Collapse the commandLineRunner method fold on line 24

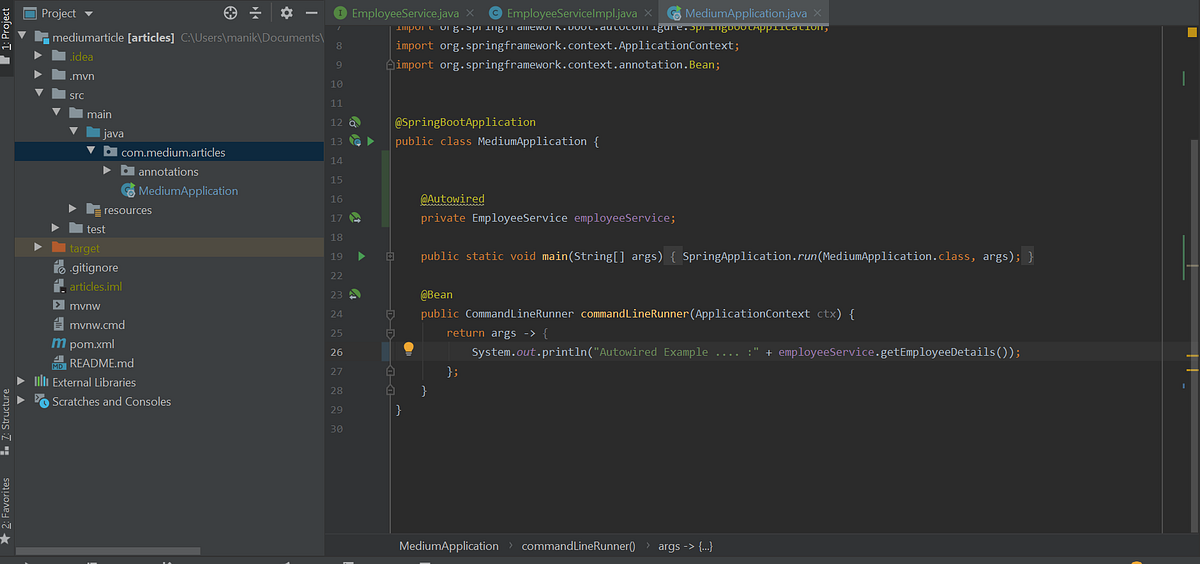390,314
